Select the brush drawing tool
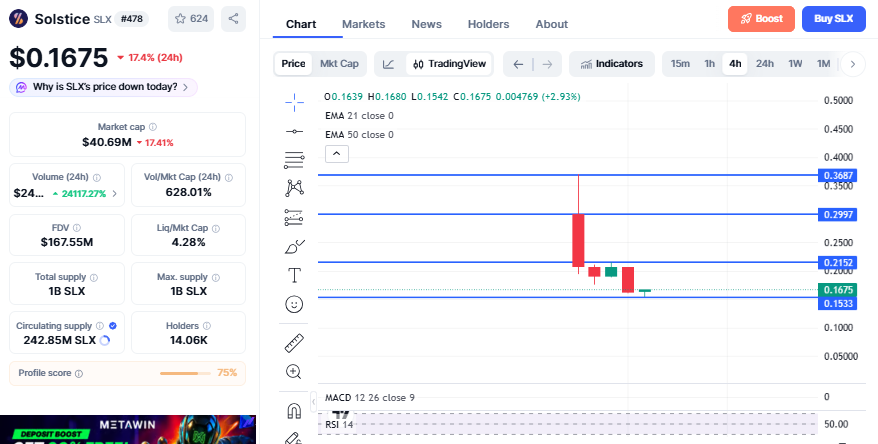This screenshot has width=878, height=444. tap(294, 246)
